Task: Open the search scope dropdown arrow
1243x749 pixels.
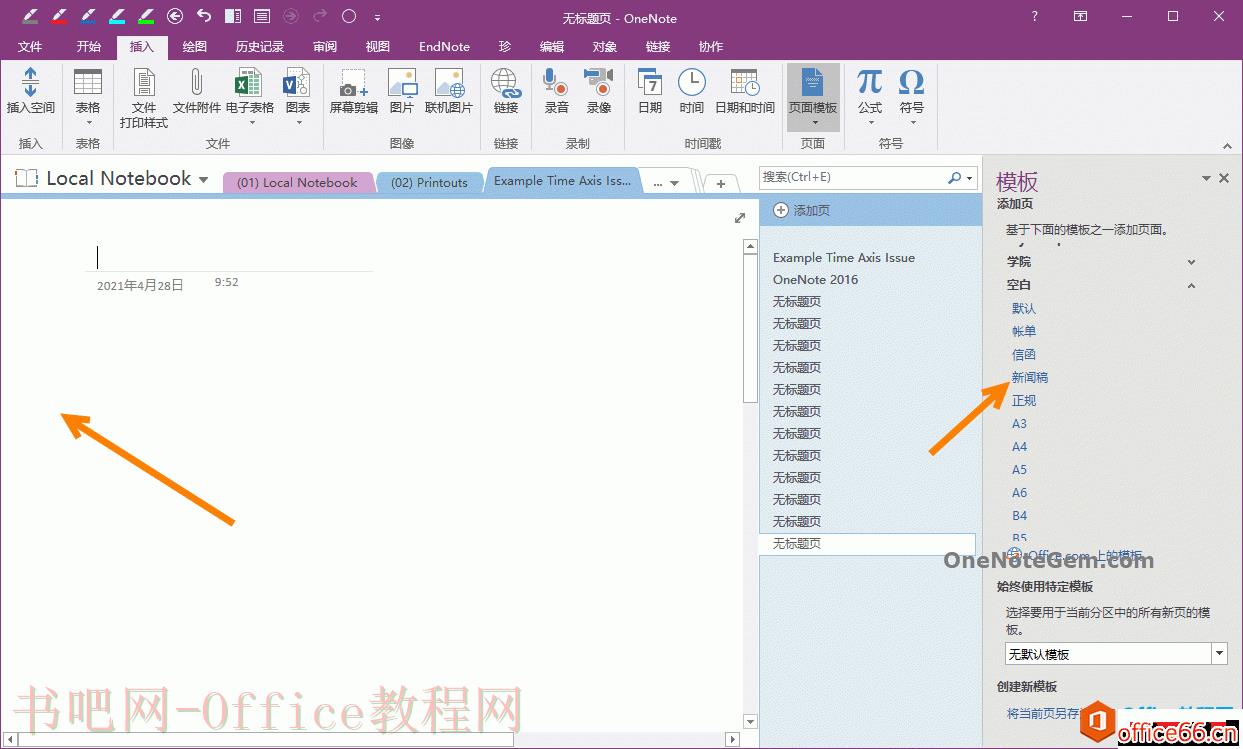Action: click(969, 177)
